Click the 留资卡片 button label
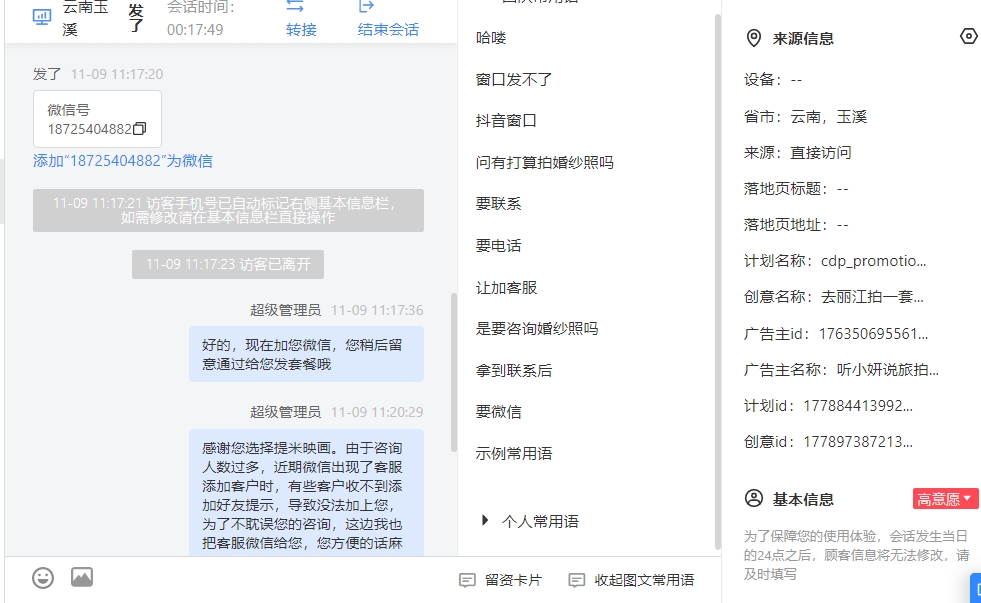 [513, 580]
